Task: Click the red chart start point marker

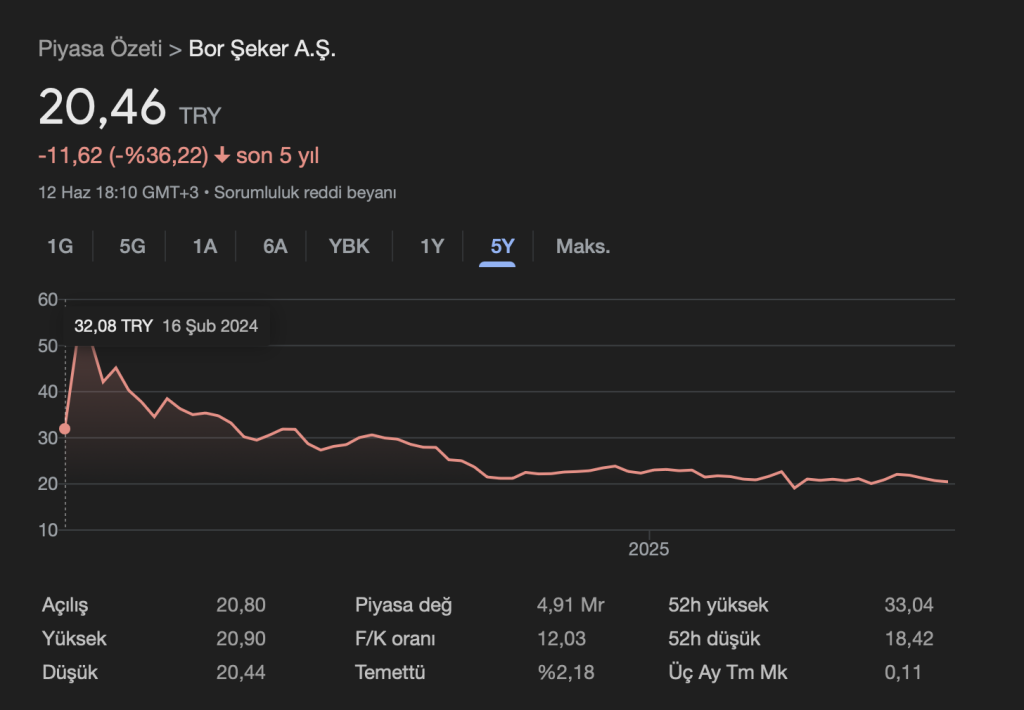Action: coord(65,429)
